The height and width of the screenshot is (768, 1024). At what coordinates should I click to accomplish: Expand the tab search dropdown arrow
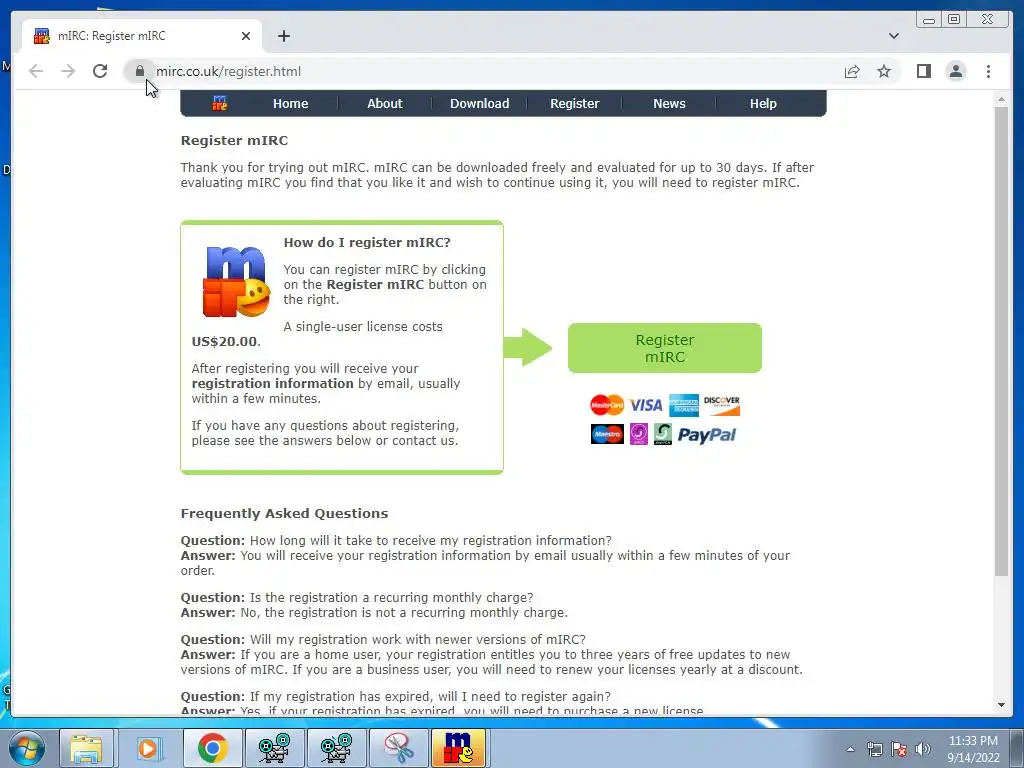(894, 36)
